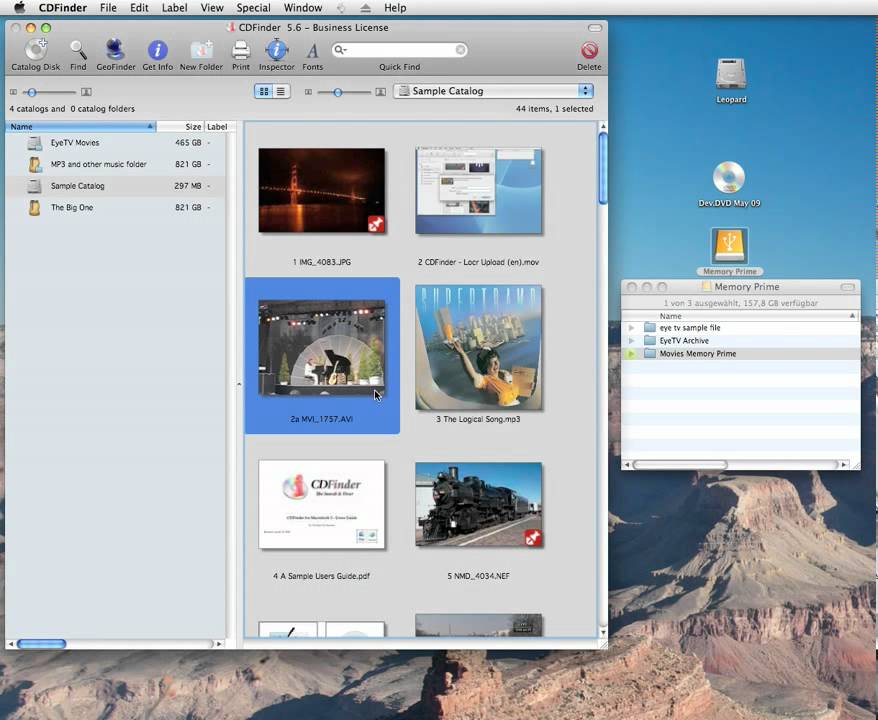
Task: Open the Edit menu
Action: point(139,8)
